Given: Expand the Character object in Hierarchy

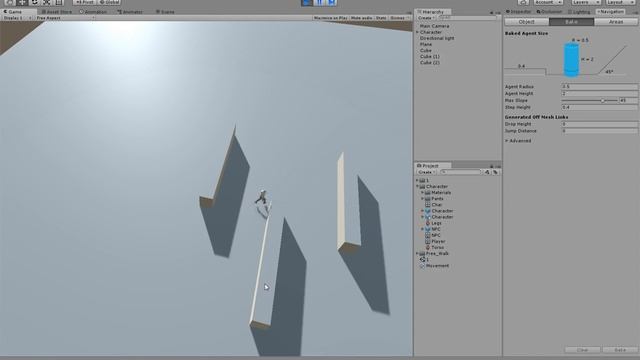Looking at the screenshot, I should pos(418,32).
